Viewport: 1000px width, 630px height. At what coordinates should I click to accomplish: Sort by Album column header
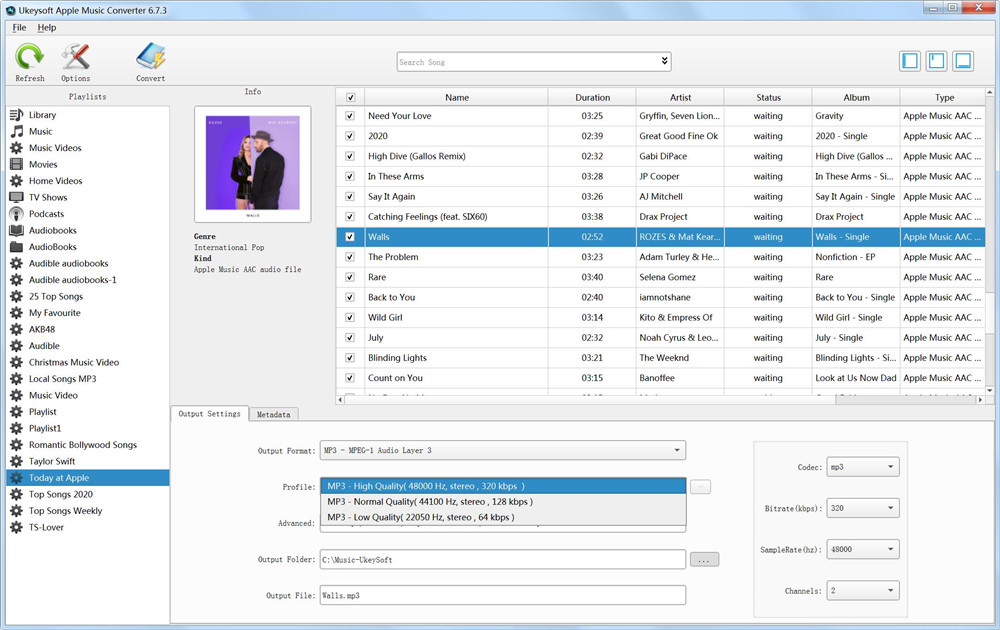(856, 98)
